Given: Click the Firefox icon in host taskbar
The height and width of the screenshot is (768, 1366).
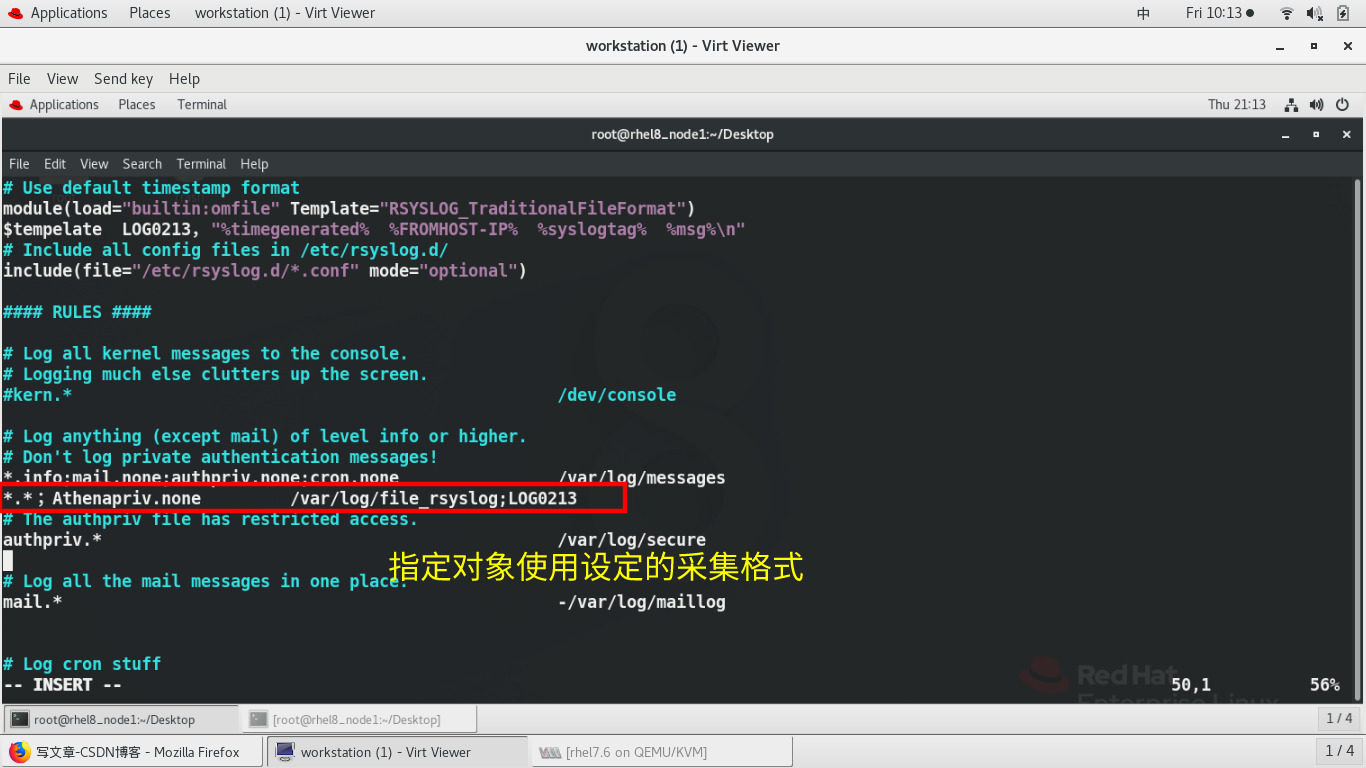Looking at the screenshot, I should click(x=19, y=752).
